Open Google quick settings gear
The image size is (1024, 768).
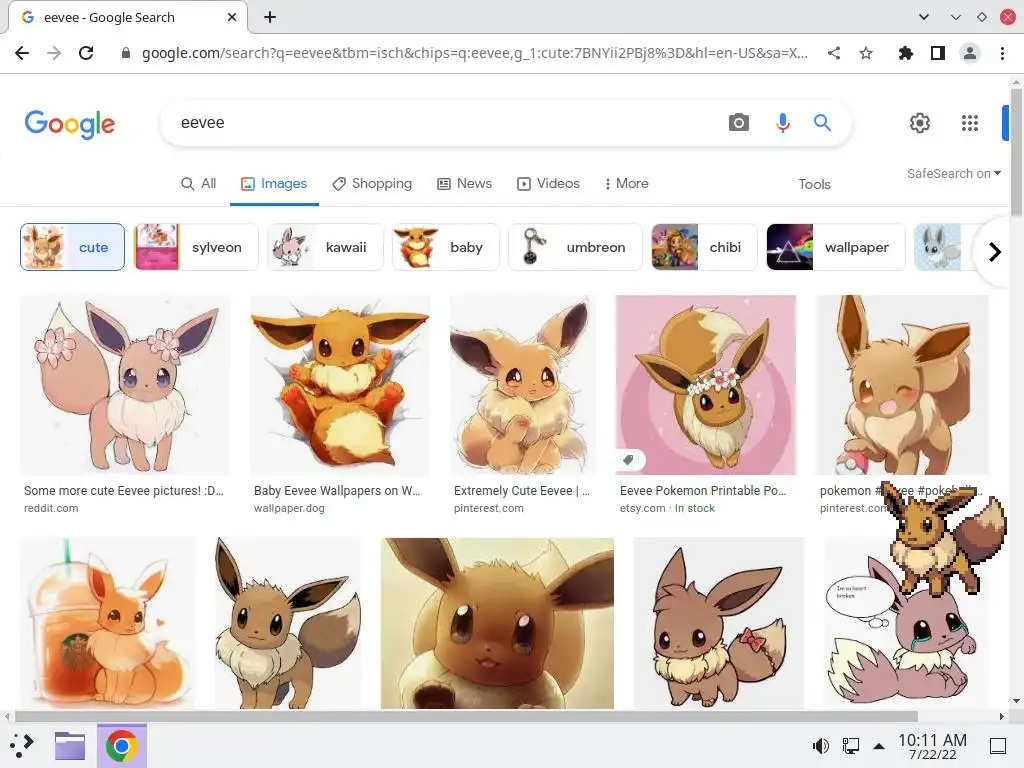[x=920, y=122]
